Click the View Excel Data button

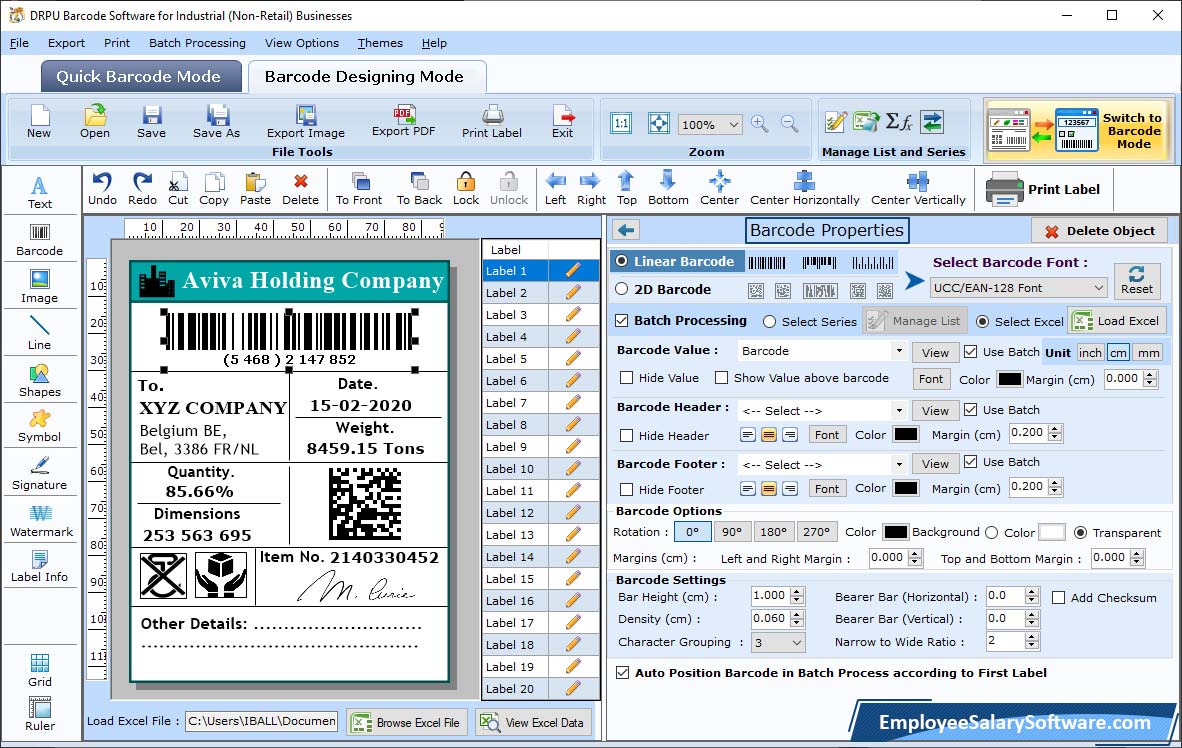[534, 722]
